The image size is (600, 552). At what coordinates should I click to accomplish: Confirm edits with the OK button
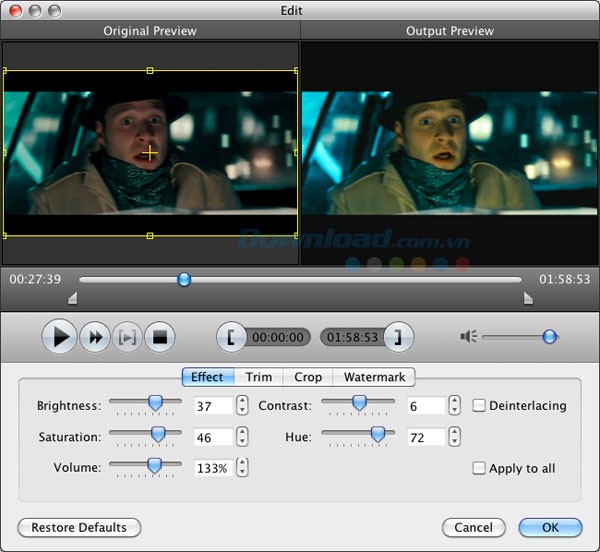(x=550, y=528)
